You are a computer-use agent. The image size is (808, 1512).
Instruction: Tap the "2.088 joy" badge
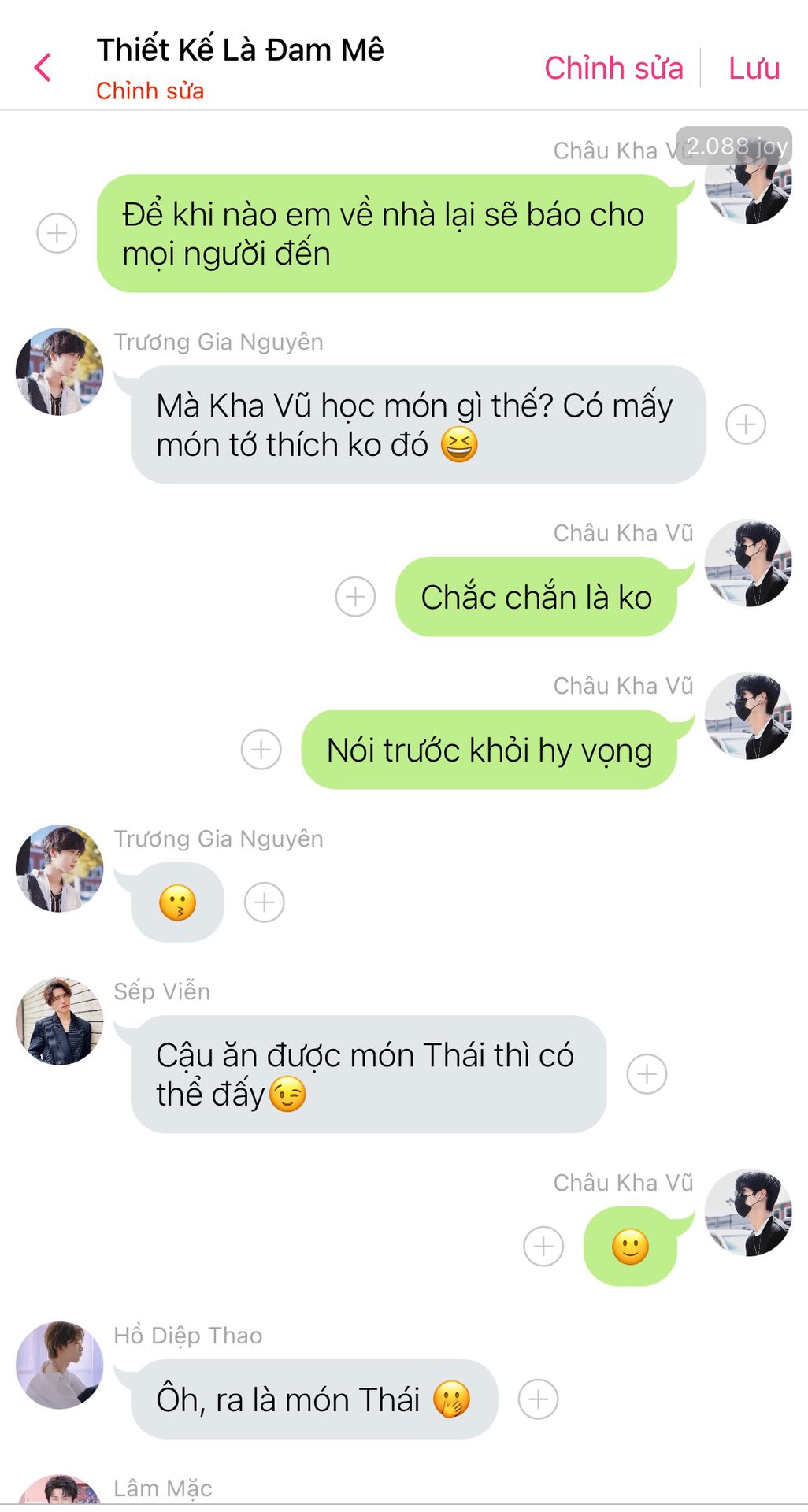click(x=735, y=146)
